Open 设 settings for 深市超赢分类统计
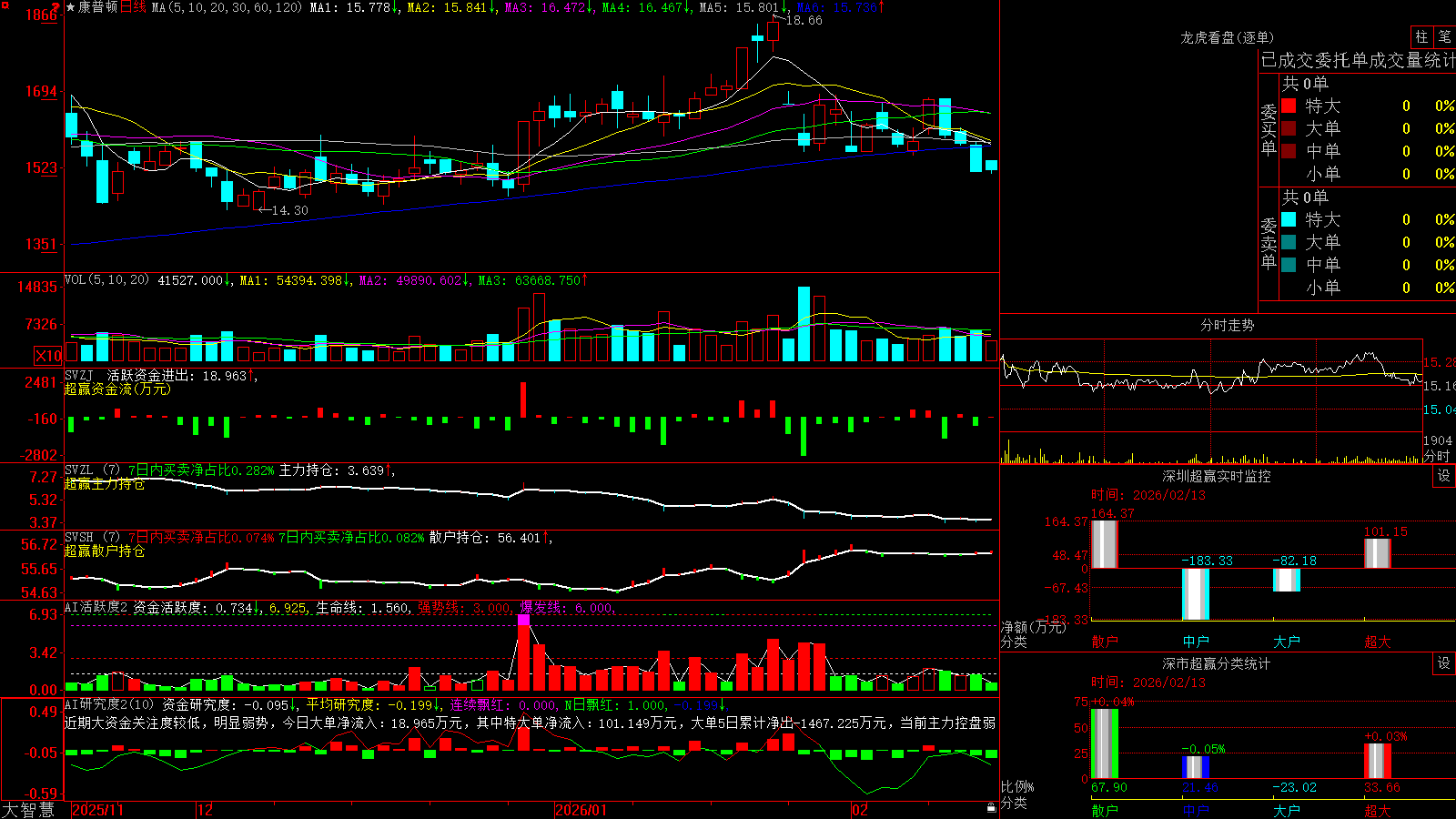This screenshot has width=1456, height=819. [x=1444, y=663]
